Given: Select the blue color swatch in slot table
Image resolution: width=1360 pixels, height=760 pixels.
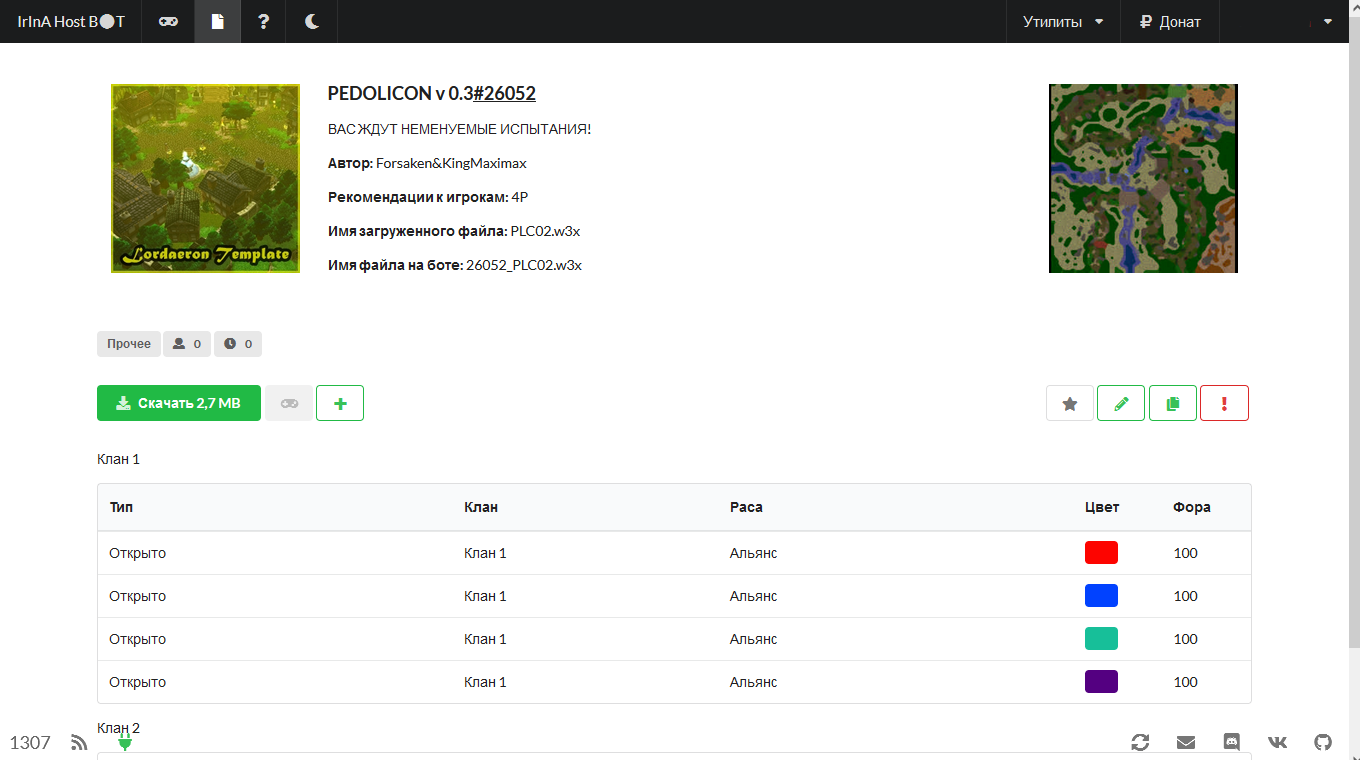Looking at the screenshot, I should [1101, 596].
